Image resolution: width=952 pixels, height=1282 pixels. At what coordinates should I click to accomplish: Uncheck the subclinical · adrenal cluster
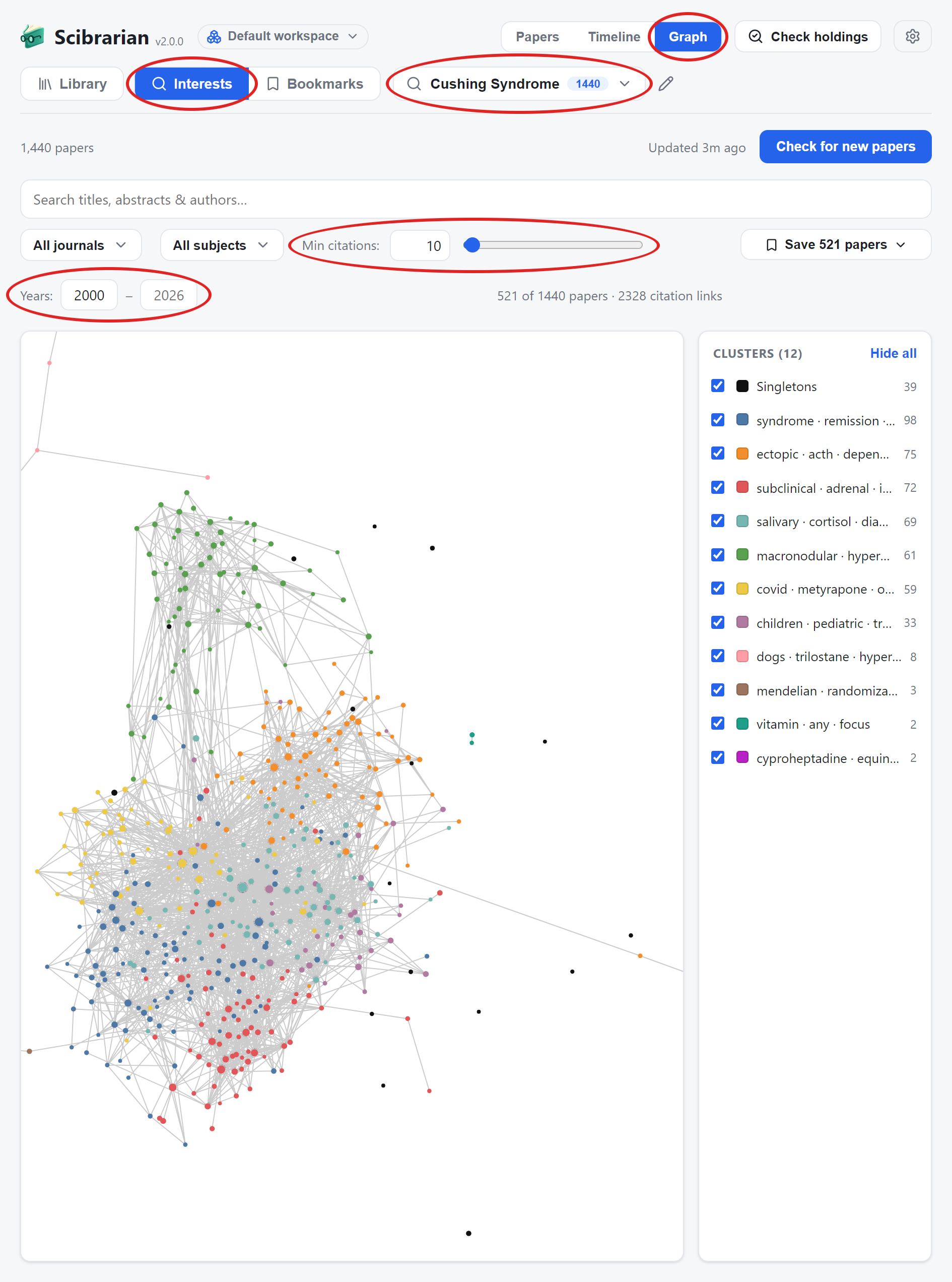point(717,487)
